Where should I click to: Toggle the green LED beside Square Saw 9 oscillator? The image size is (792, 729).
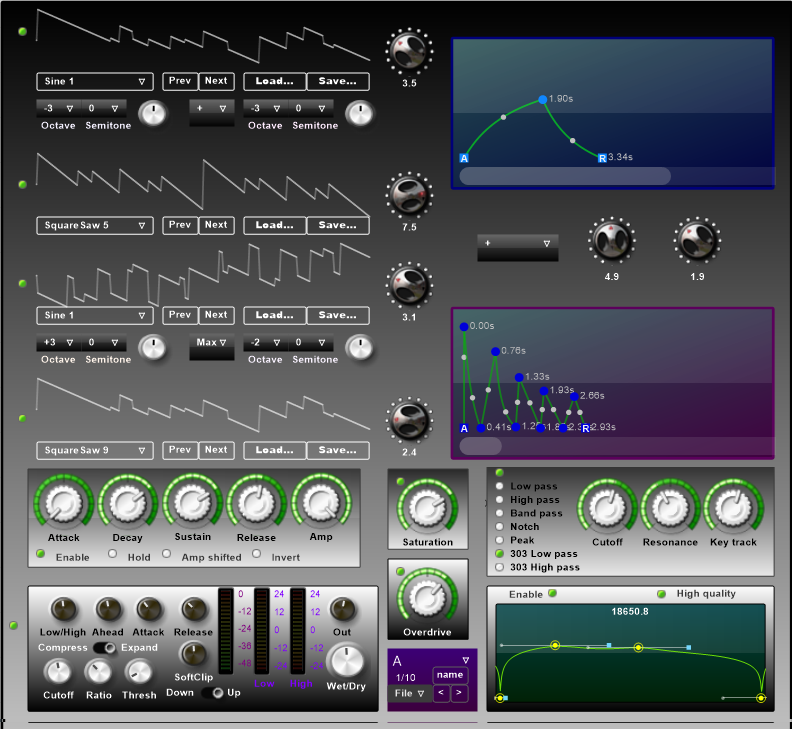22,418
